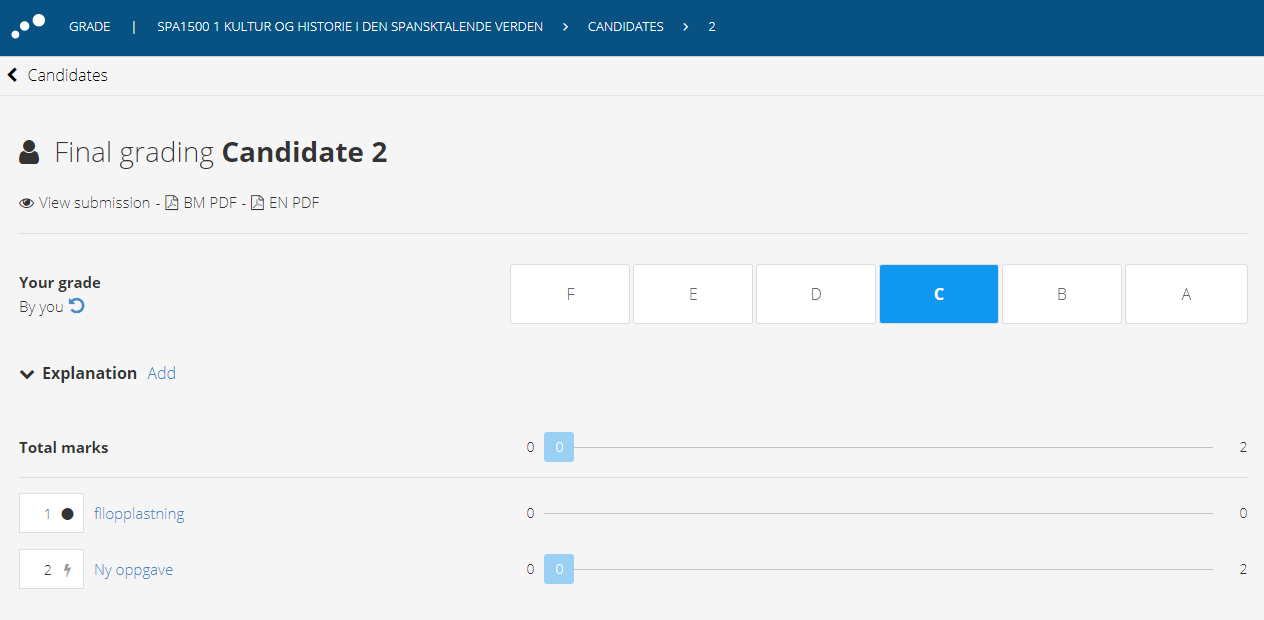The height and width of the screenshot is (620, 1264).
Task: Click the black dot icon on question 1
Action: [x=67, y=514]
